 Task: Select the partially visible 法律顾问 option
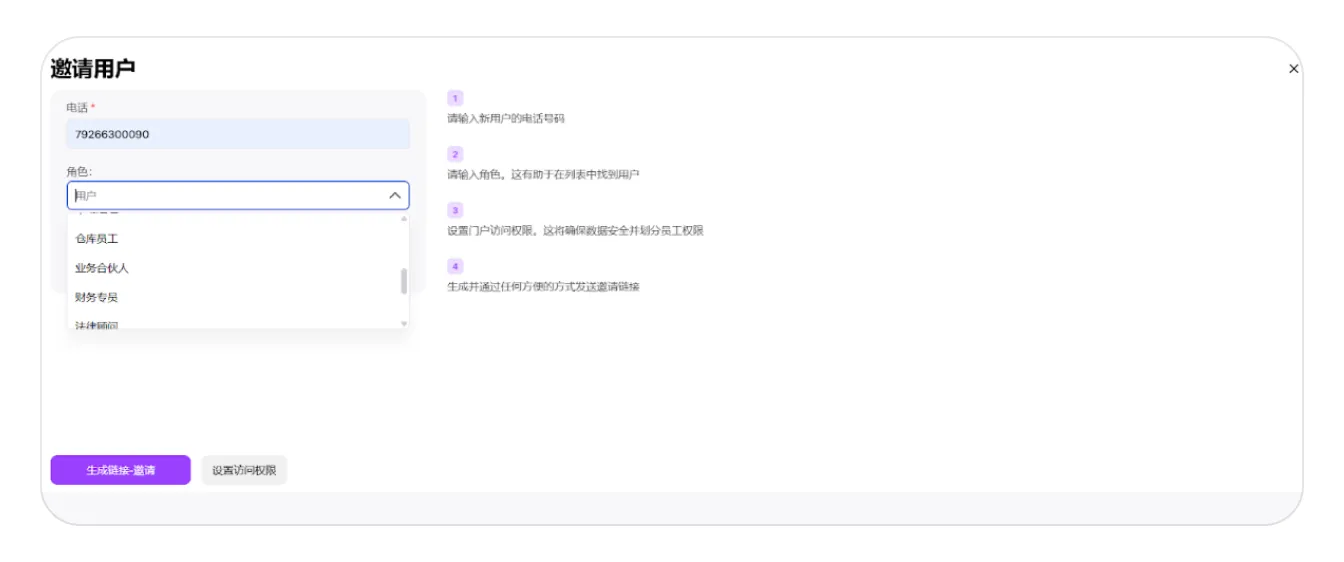(97, 324)
